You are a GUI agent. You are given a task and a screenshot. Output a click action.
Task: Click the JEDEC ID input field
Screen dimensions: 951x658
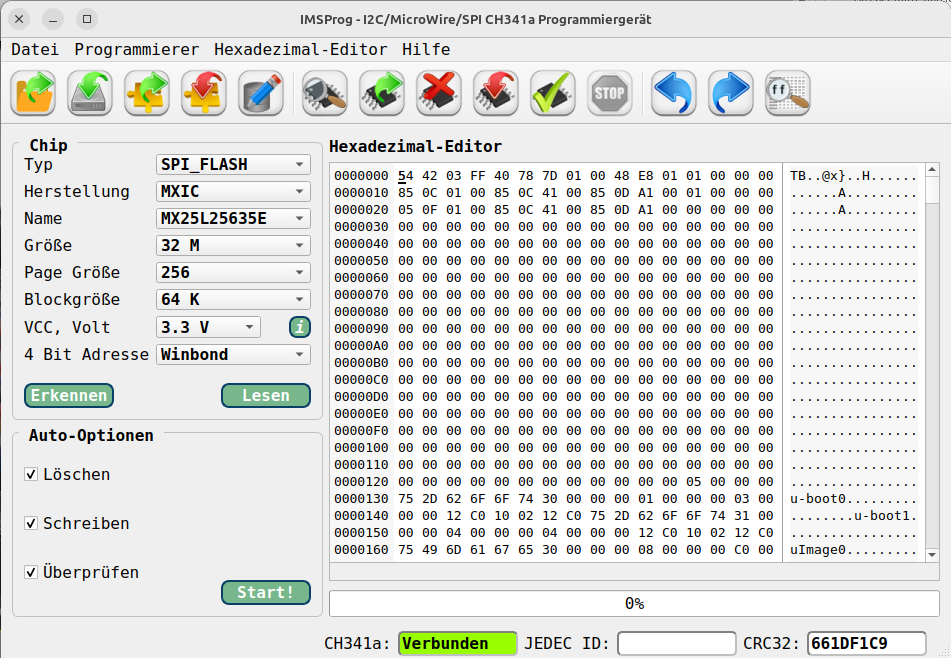[x=677, y=643]
